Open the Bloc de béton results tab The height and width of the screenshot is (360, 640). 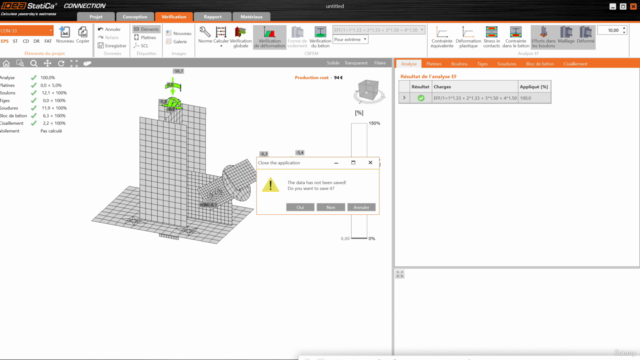point(540,64)
